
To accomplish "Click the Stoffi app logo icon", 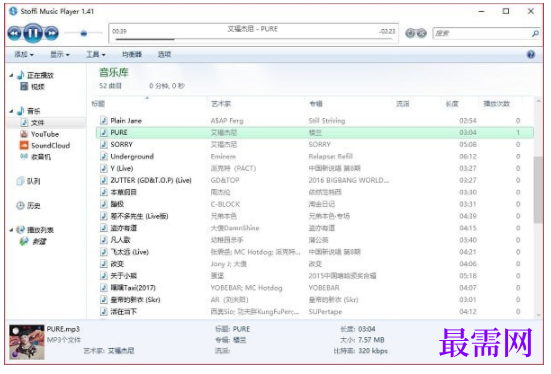I will pos(13,11).
